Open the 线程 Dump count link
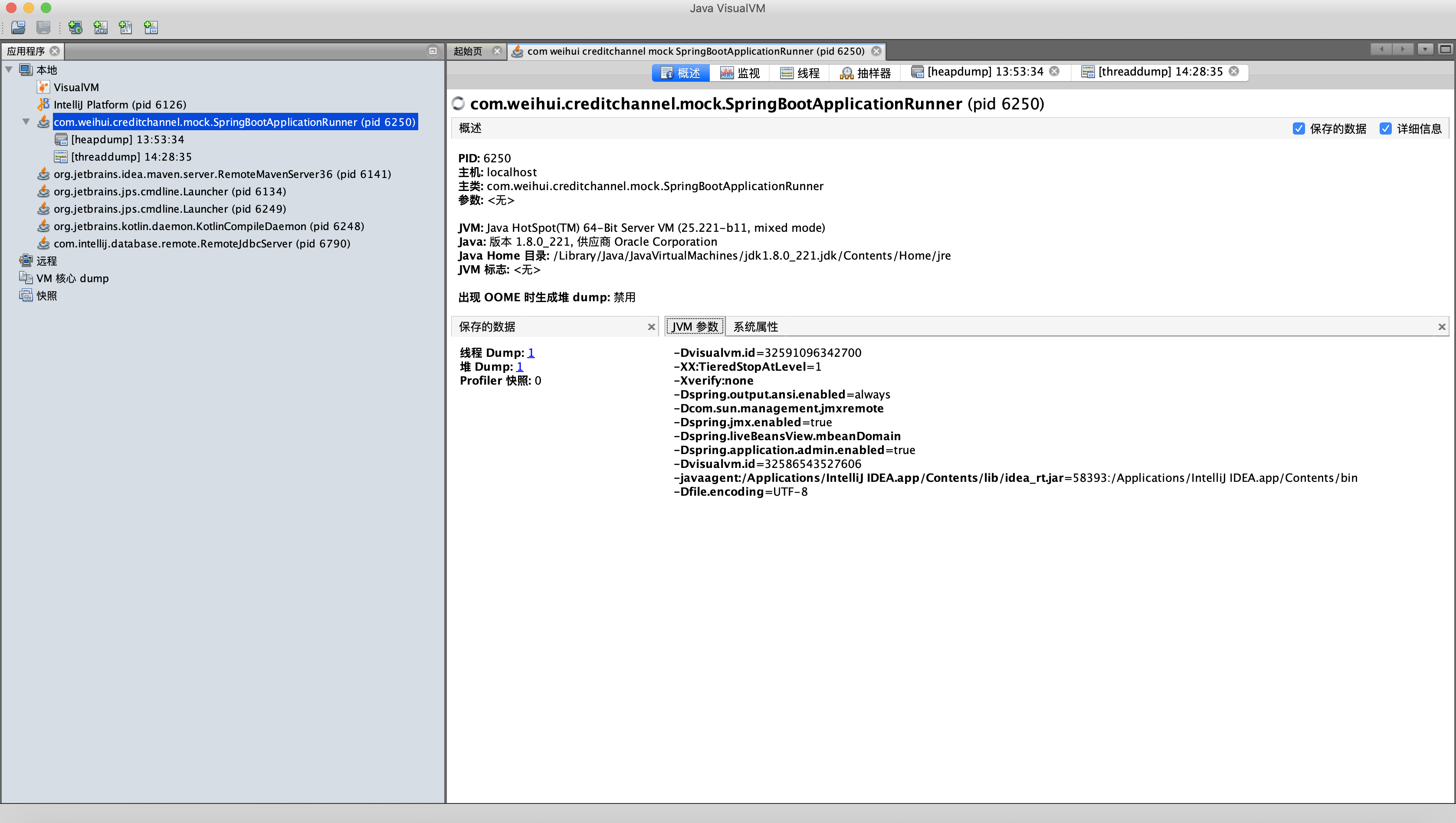 point(531,352)
